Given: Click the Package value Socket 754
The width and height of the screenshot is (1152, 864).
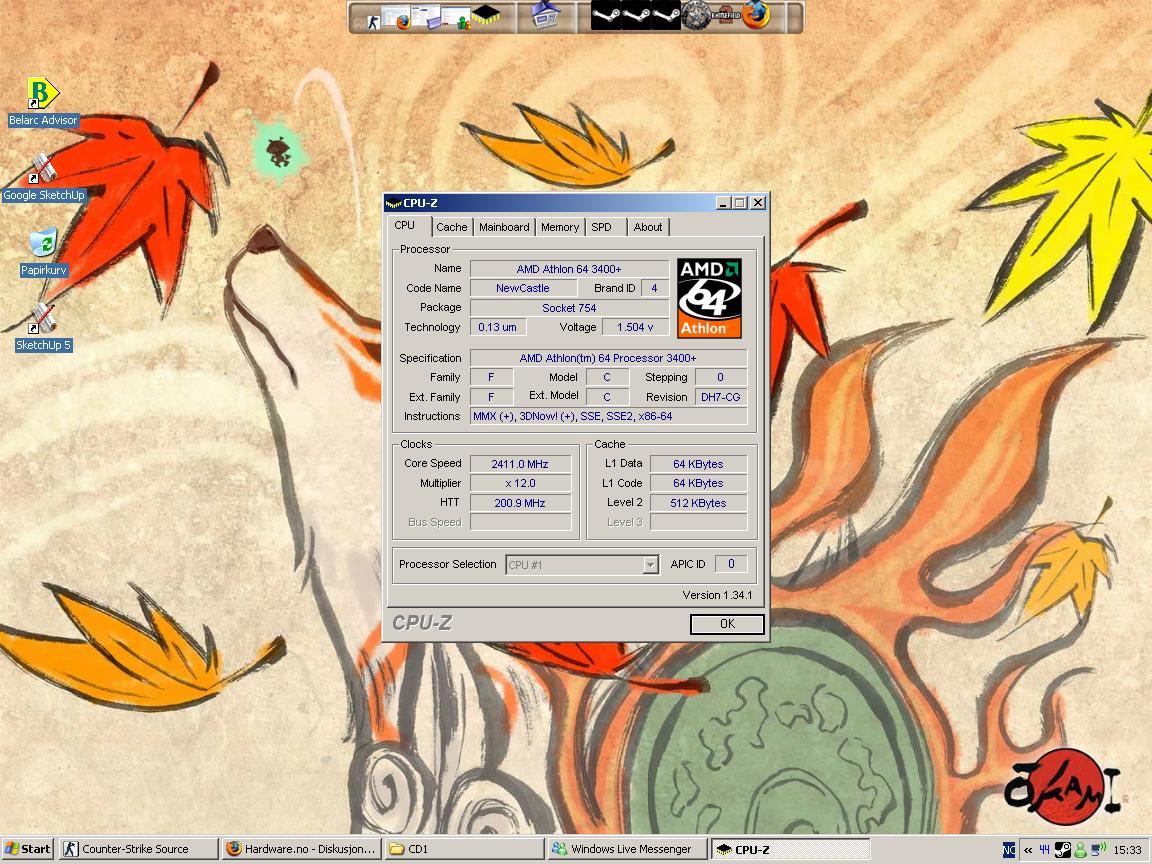Looking at the screenshot, I should coord(569,308).
